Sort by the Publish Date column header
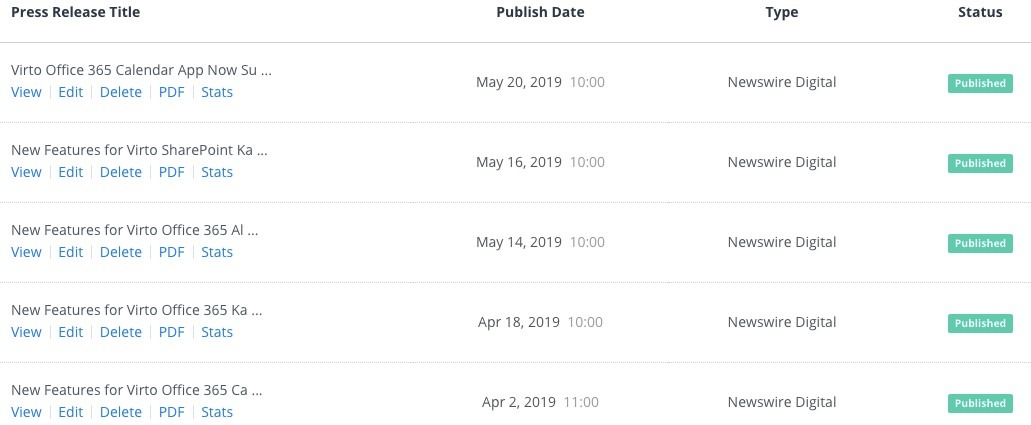This screenshot has height=425, width=1031. tap(540, 12)
